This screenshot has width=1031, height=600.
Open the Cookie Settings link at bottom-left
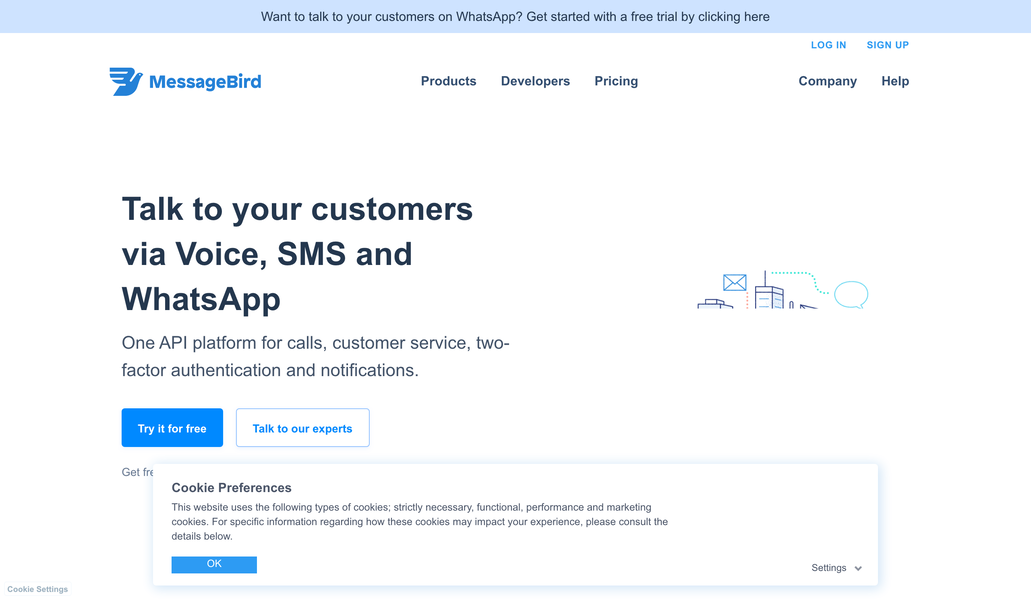pyautogui.click(x=38, y=589)
